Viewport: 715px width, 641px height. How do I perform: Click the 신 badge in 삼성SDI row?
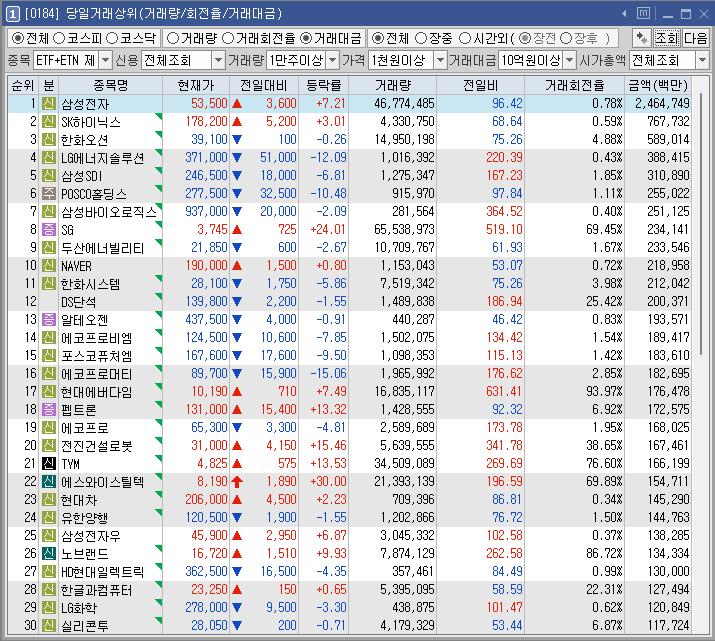[x=49, y=176]
